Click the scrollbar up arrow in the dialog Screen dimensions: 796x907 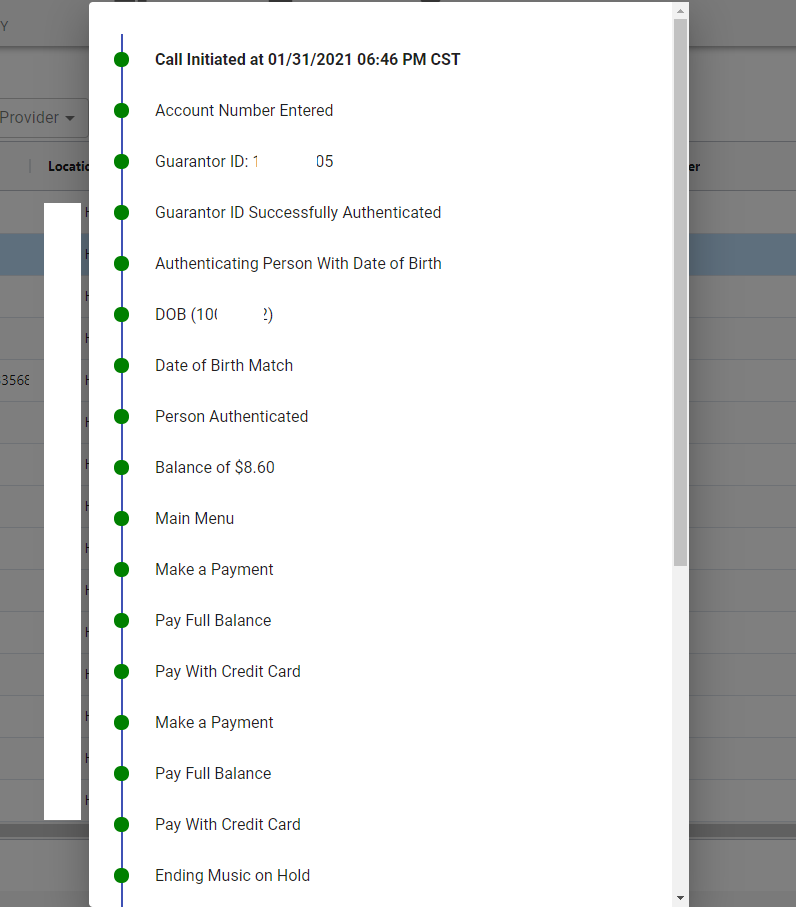click(680, 11)
